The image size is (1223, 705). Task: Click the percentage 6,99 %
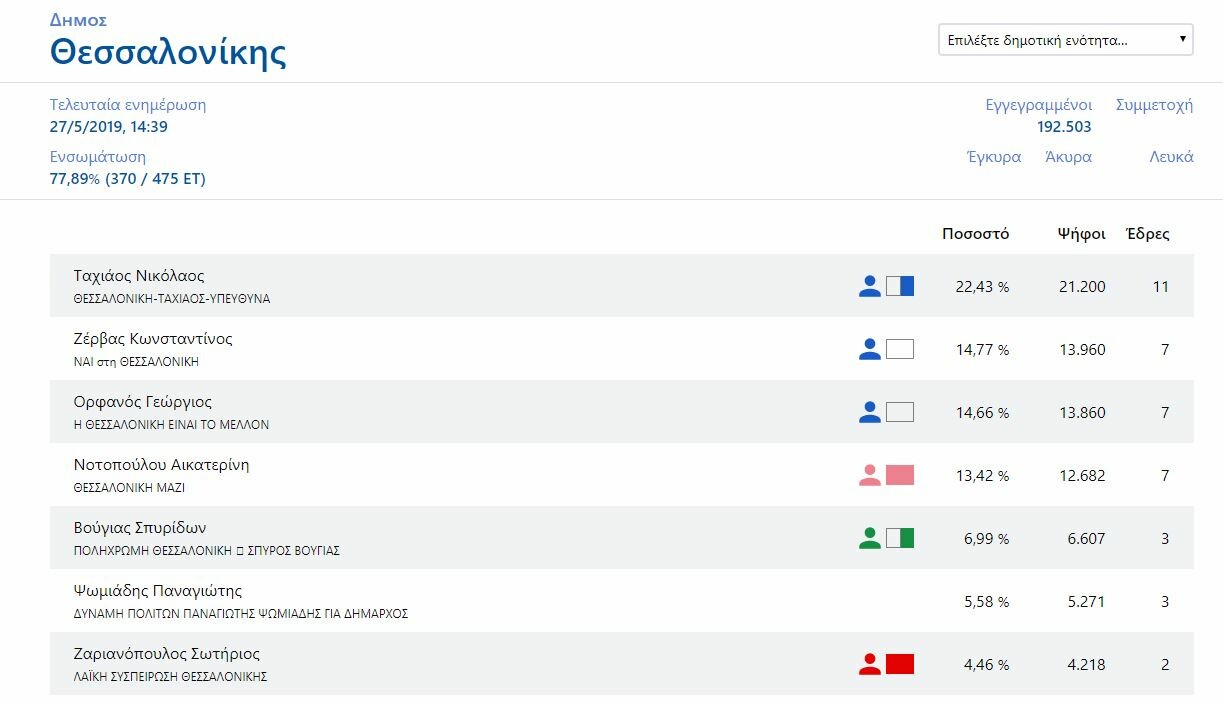tap(987, 539)
